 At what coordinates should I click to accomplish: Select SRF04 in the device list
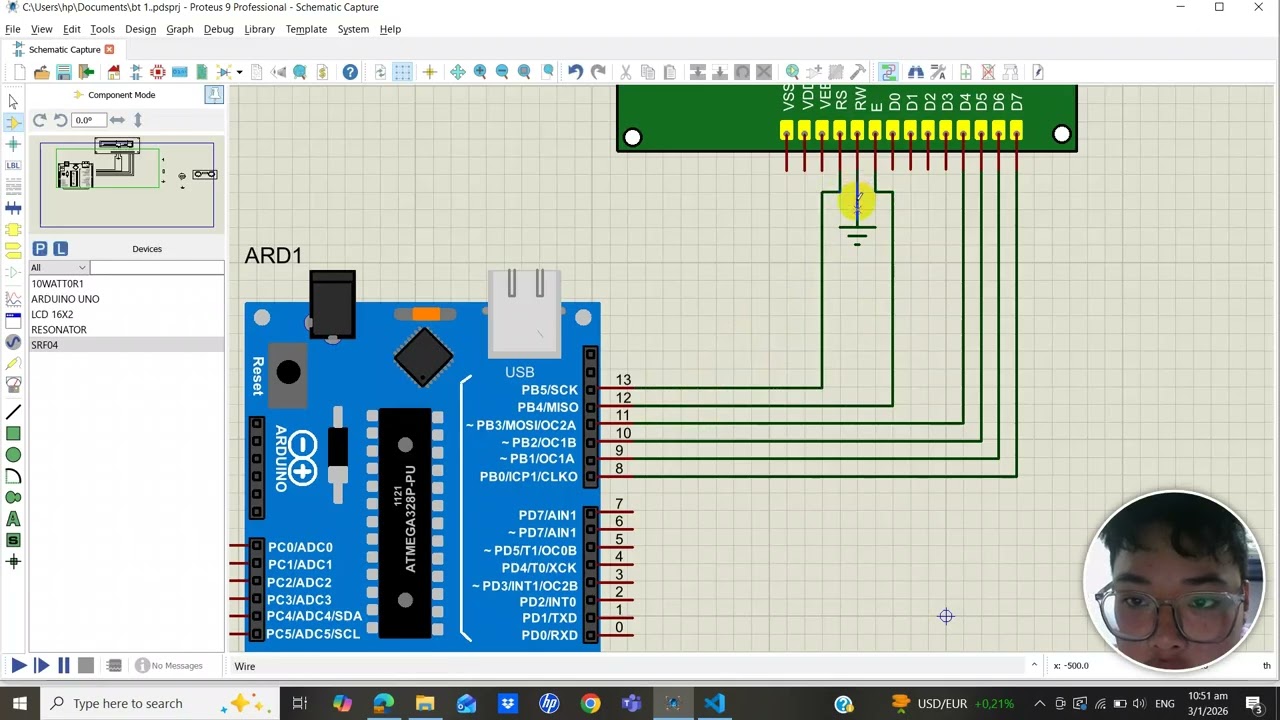pos(126,345)
